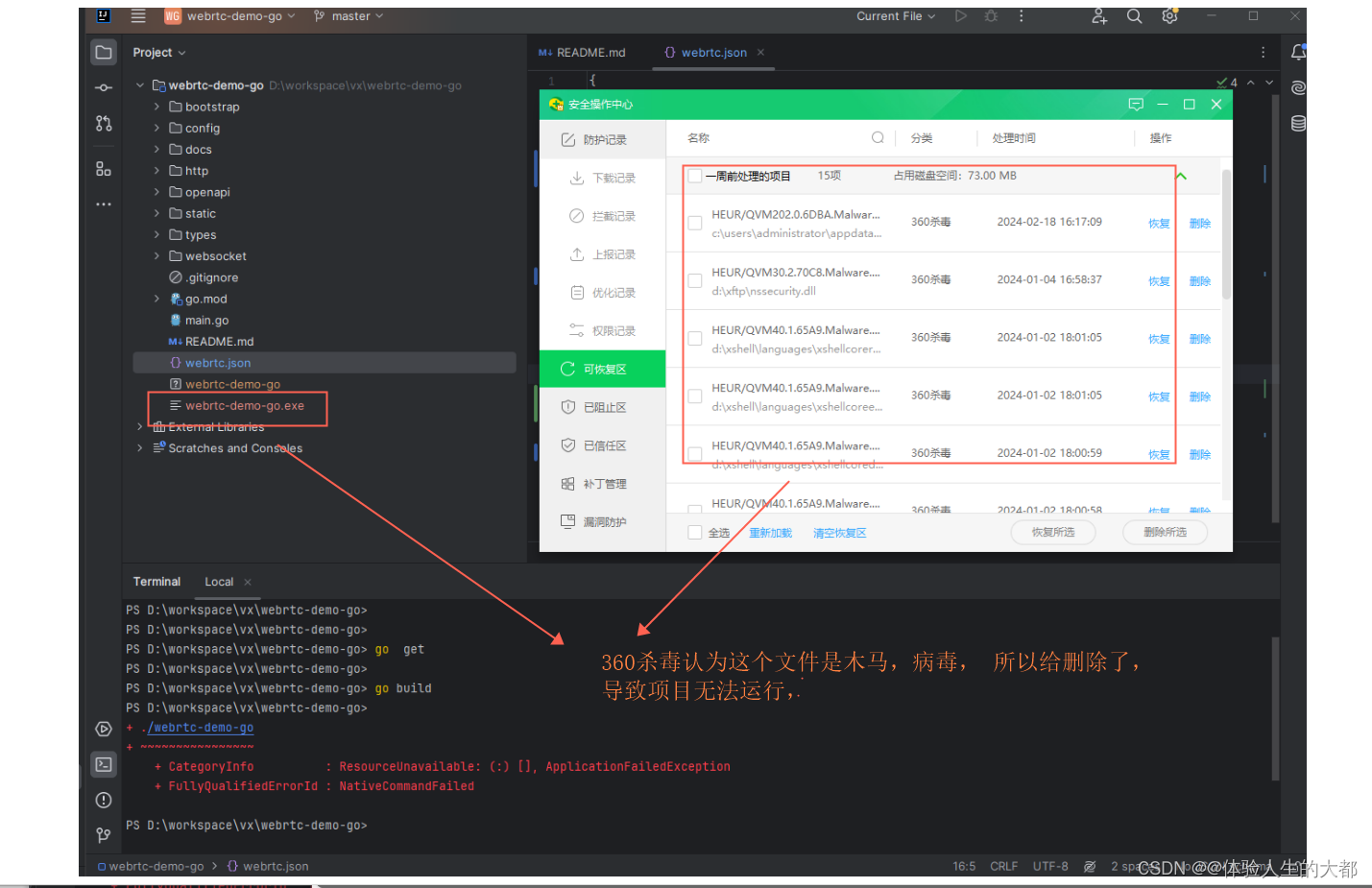Open 已阻止区 in 360 sidebar
Image resolution: width=1372 pixels, height=888 pixels.
coord(603,407)
